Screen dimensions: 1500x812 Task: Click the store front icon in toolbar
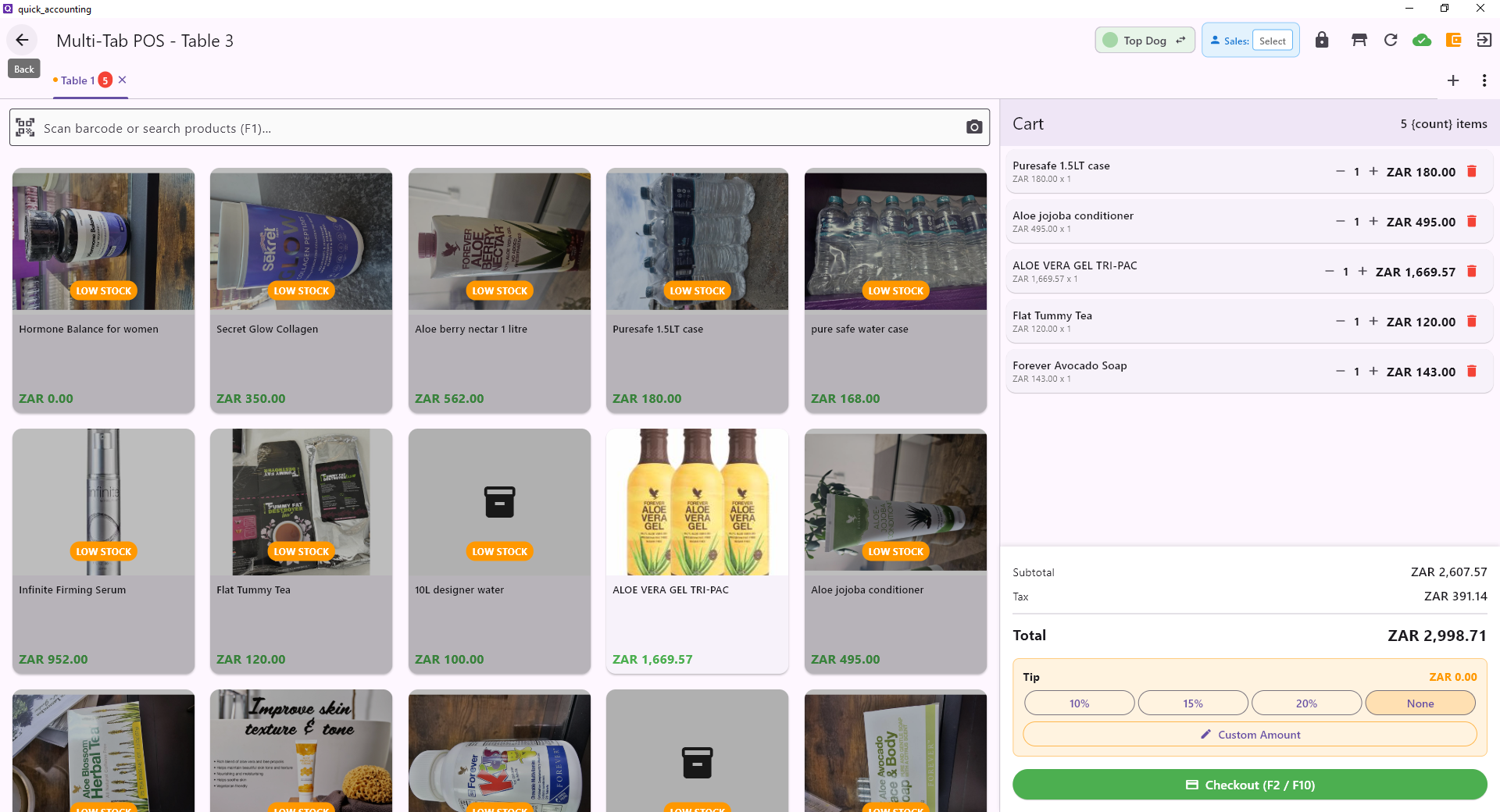[1359, 40]
